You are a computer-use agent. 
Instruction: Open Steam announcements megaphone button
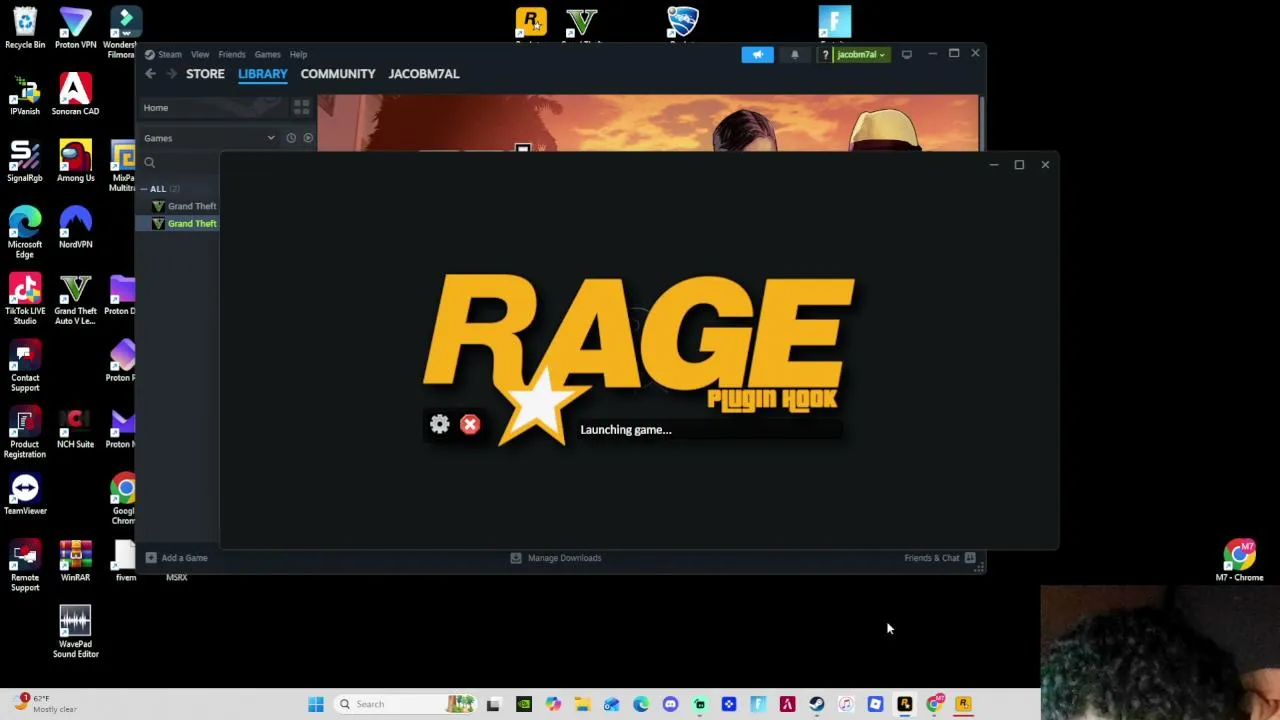[x=757, y=54]
